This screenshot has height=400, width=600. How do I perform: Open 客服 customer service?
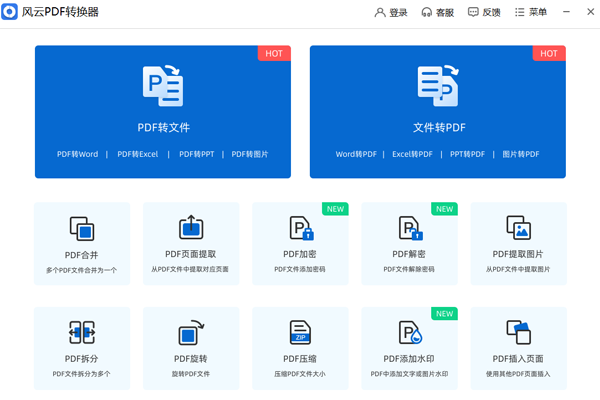tap(437, 13)
